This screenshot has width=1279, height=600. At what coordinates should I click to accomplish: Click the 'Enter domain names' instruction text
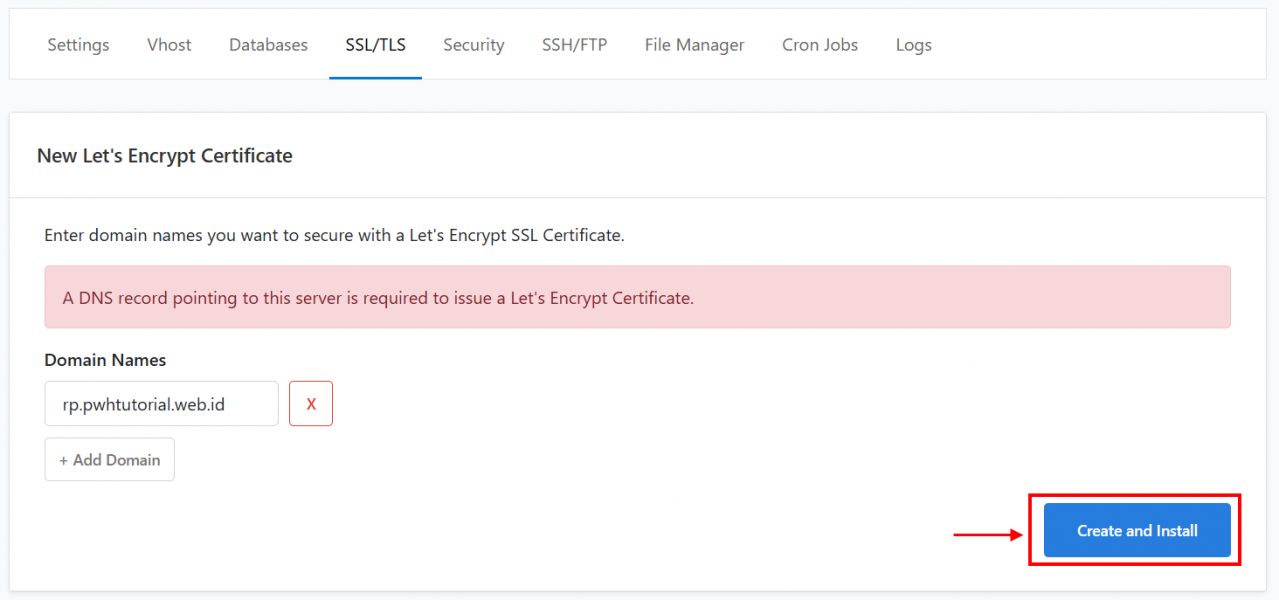click(x=334, y=236)
